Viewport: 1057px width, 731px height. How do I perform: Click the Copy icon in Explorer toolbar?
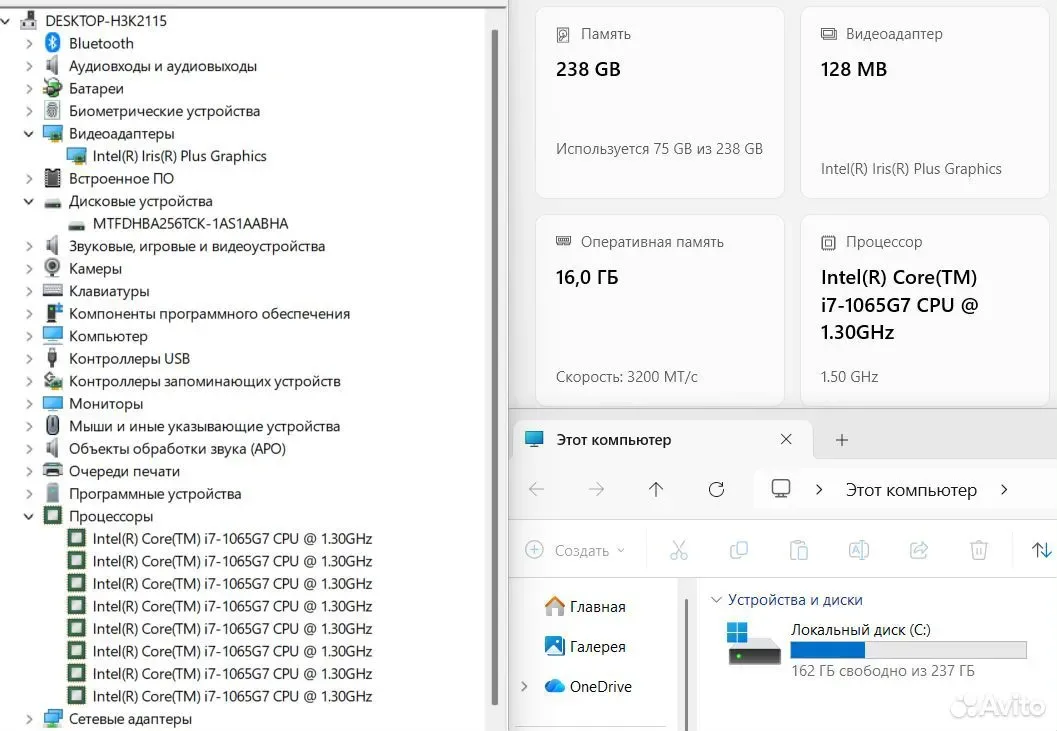click(739, 550)
